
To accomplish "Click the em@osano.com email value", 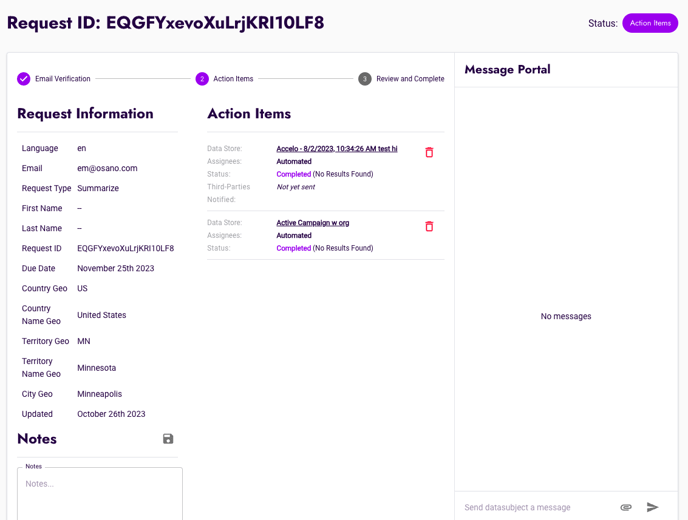I will pos(107,168).
